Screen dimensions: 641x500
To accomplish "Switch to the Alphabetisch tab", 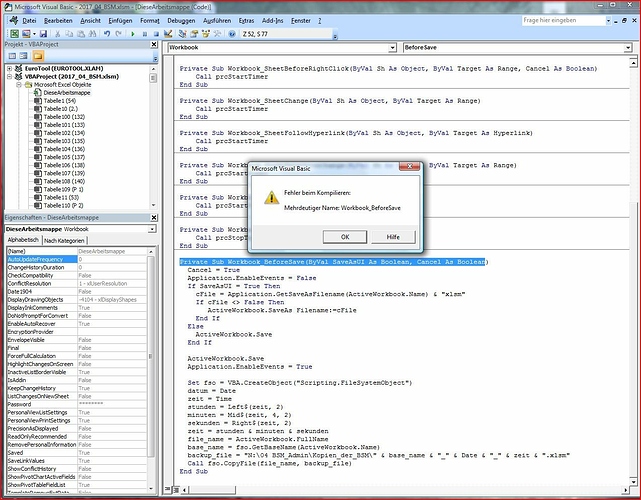I will click(x=23, y=240).
